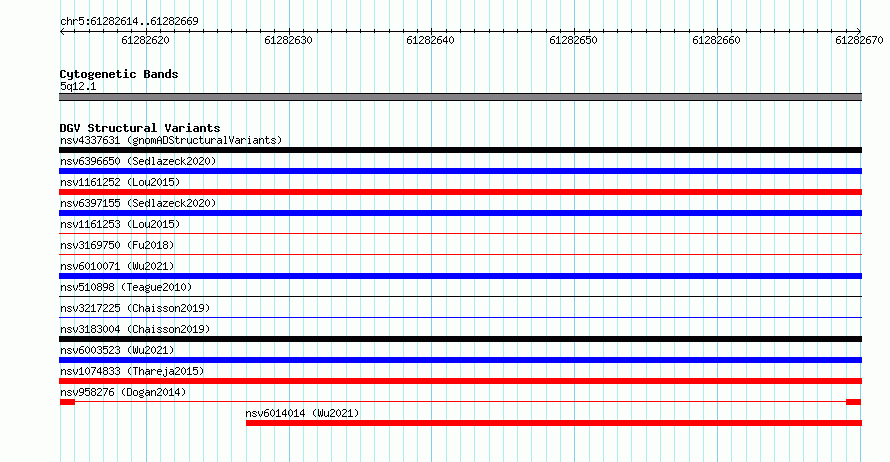Screen dimensions: 890x462
Task: Click the DGV Structural Variants track title
Action: point(140,128)
